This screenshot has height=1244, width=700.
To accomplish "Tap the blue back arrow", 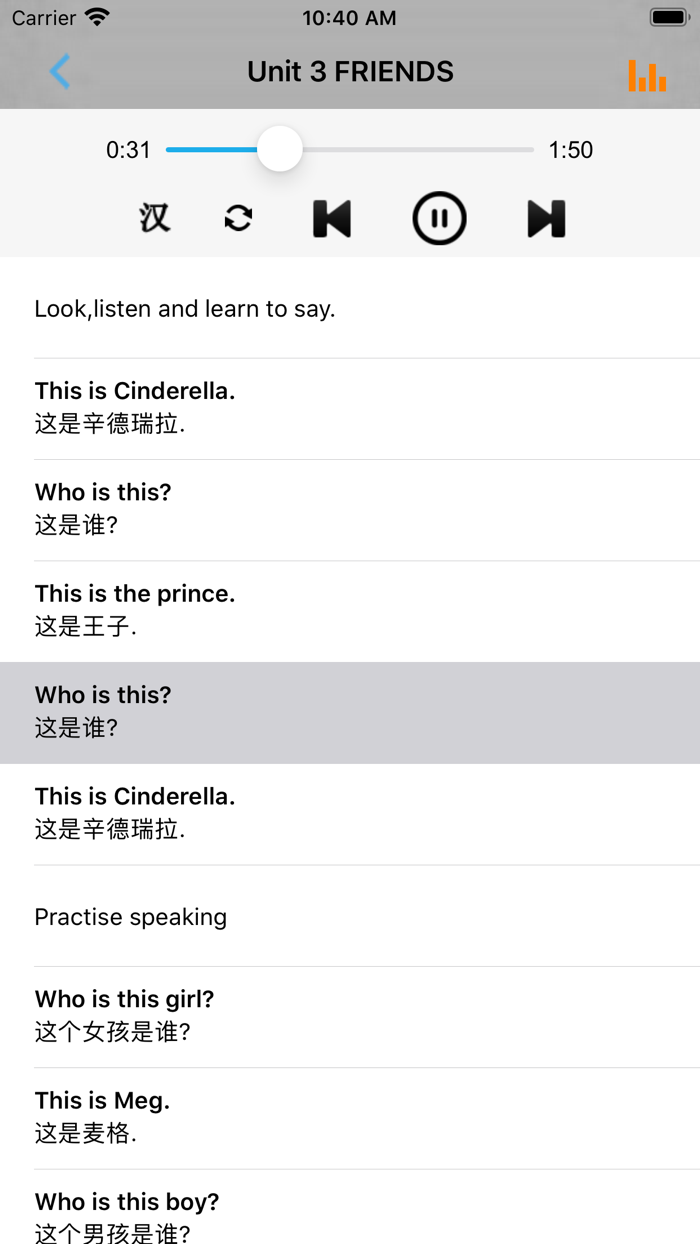I will (x=60, y=72).
